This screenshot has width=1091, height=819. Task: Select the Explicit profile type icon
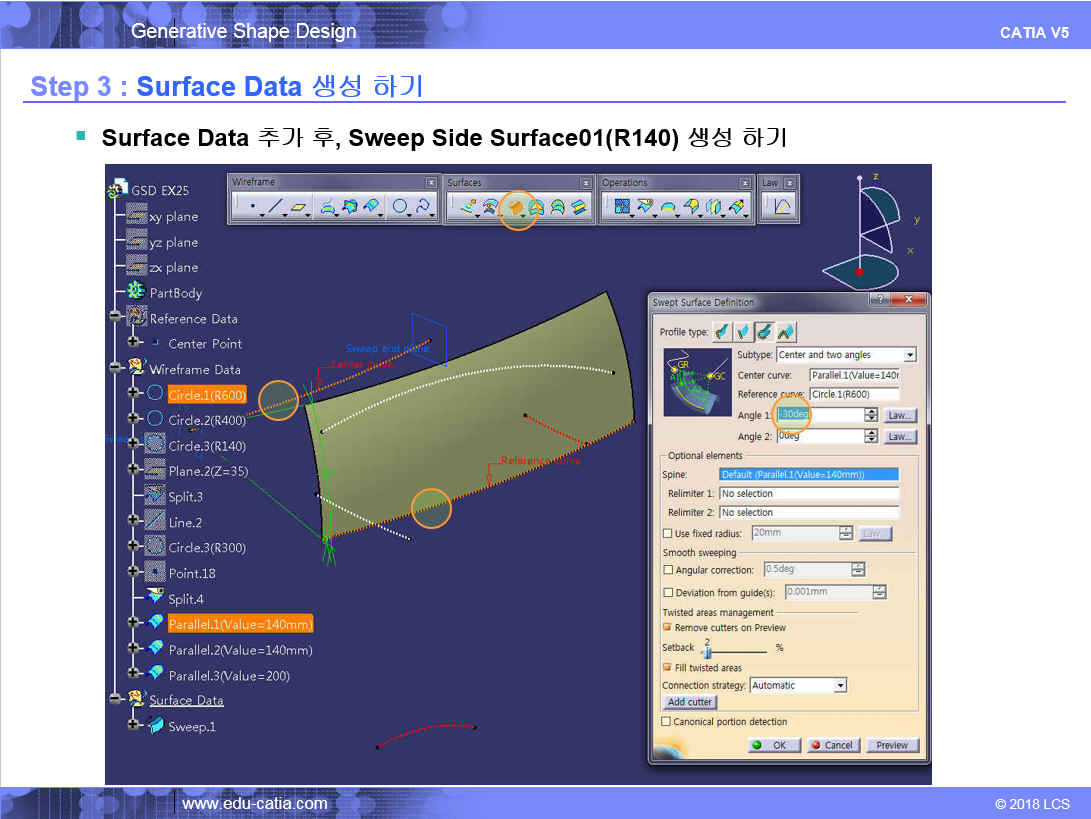click(x=721, y=332)
